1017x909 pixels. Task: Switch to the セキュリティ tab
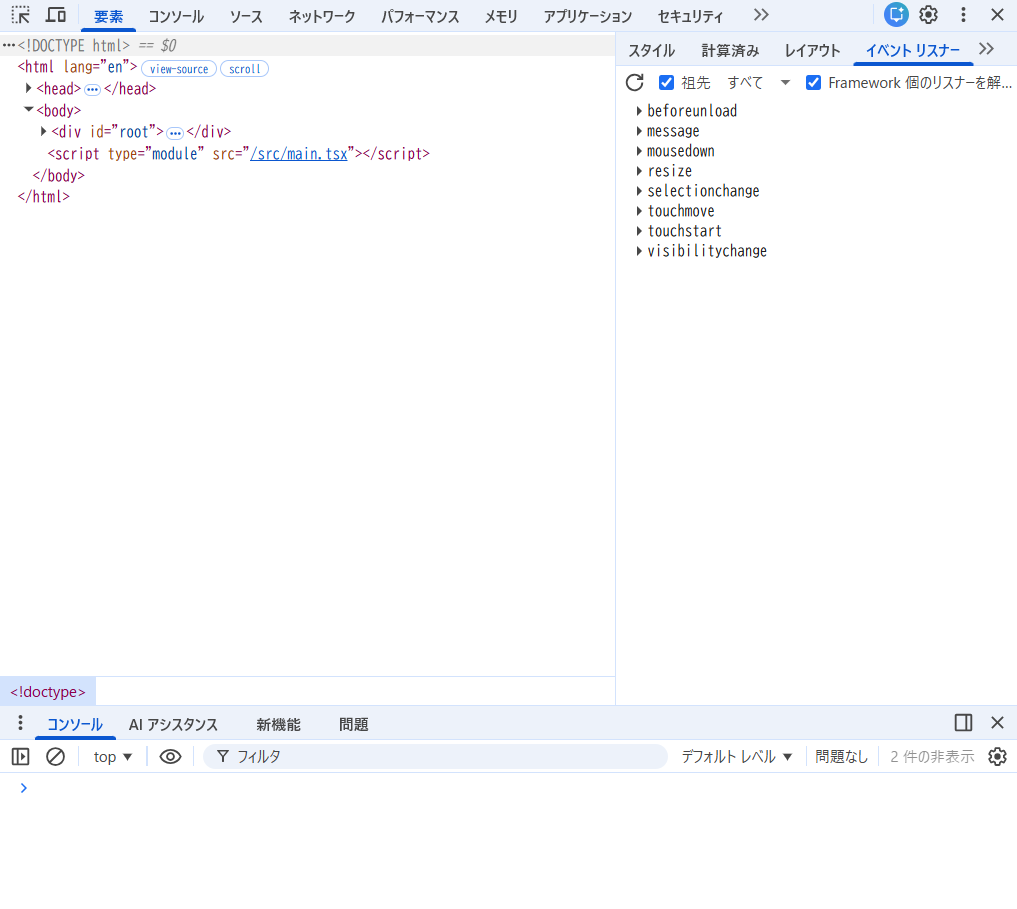[690, 16]
